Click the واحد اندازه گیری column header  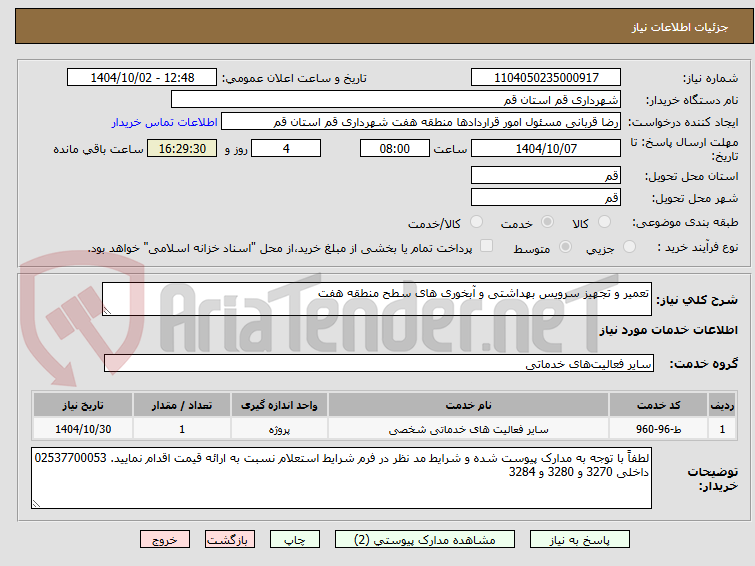pyautogui.click(x=279, y=405)
